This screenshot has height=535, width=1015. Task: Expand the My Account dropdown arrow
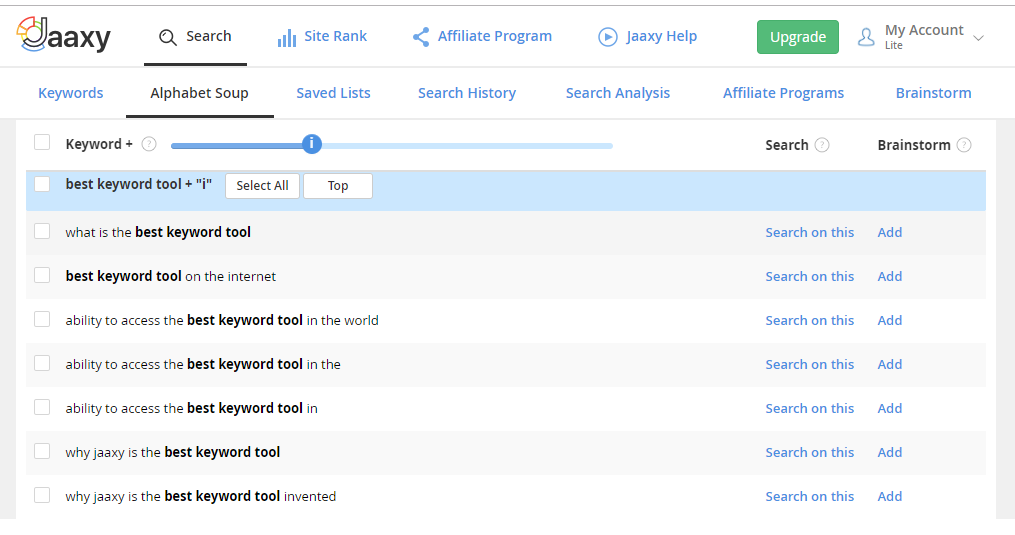(x=979, y=38)
